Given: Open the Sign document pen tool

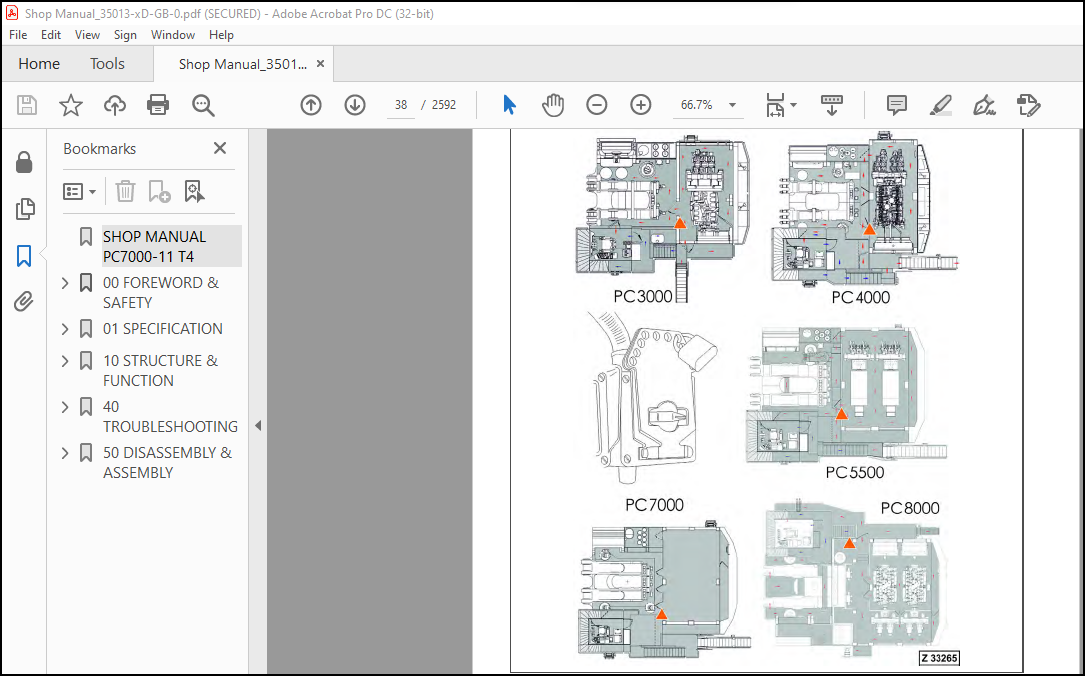Looking at the screenshot, I should (x=984, y=105).
